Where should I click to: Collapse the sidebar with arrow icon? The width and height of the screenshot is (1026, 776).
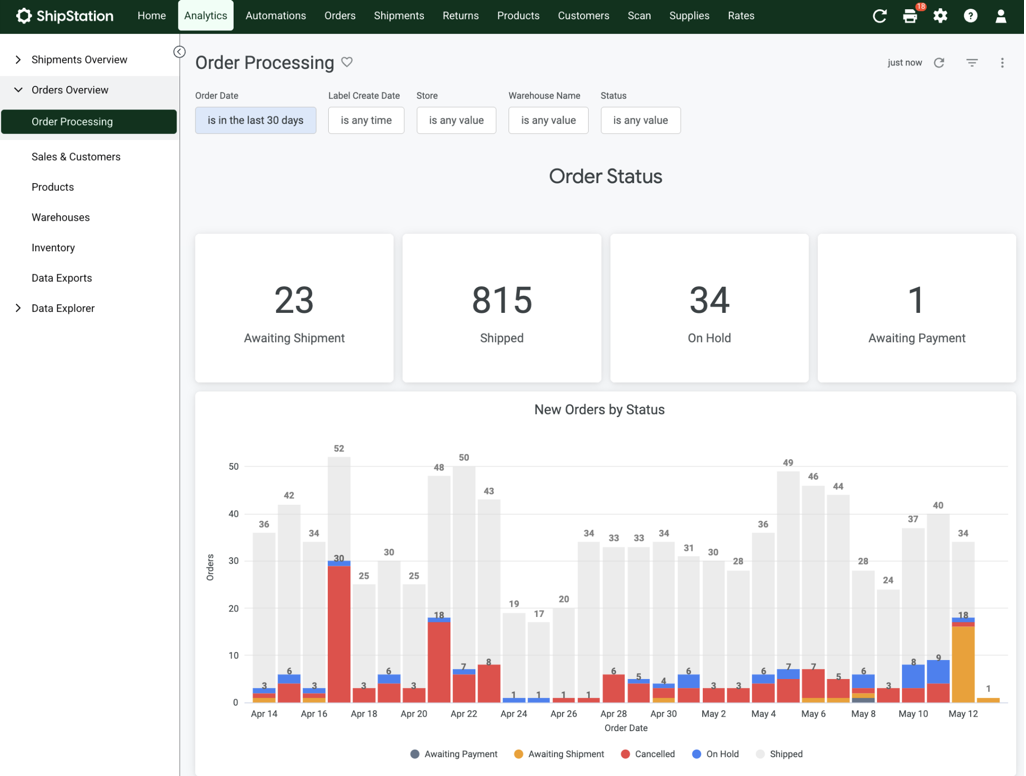[x=179, y=52]
